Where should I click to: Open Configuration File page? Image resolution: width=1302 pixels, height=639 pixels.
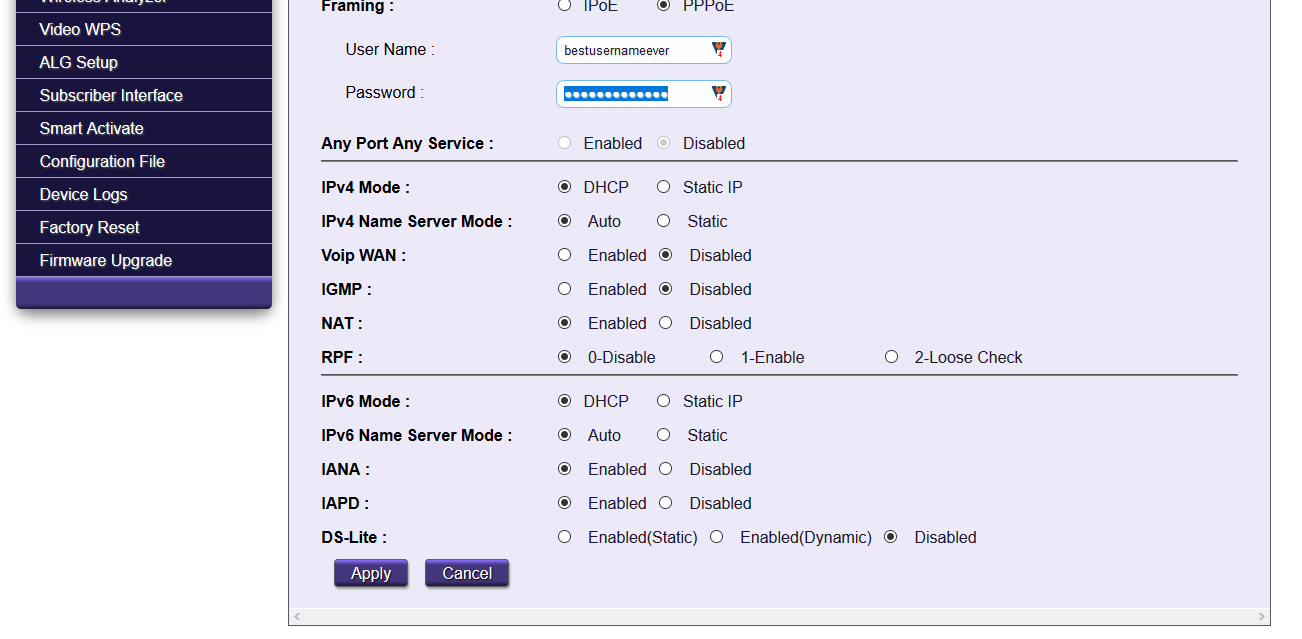pyautogui.click(x=102, y=161)
